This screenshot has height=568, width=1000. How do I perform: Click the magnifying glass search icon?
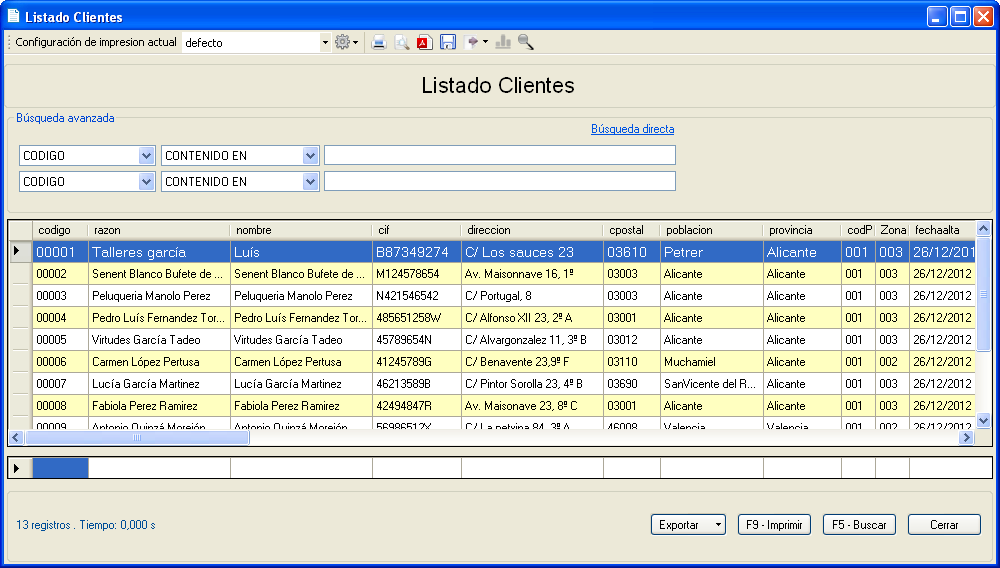point(526,42)
